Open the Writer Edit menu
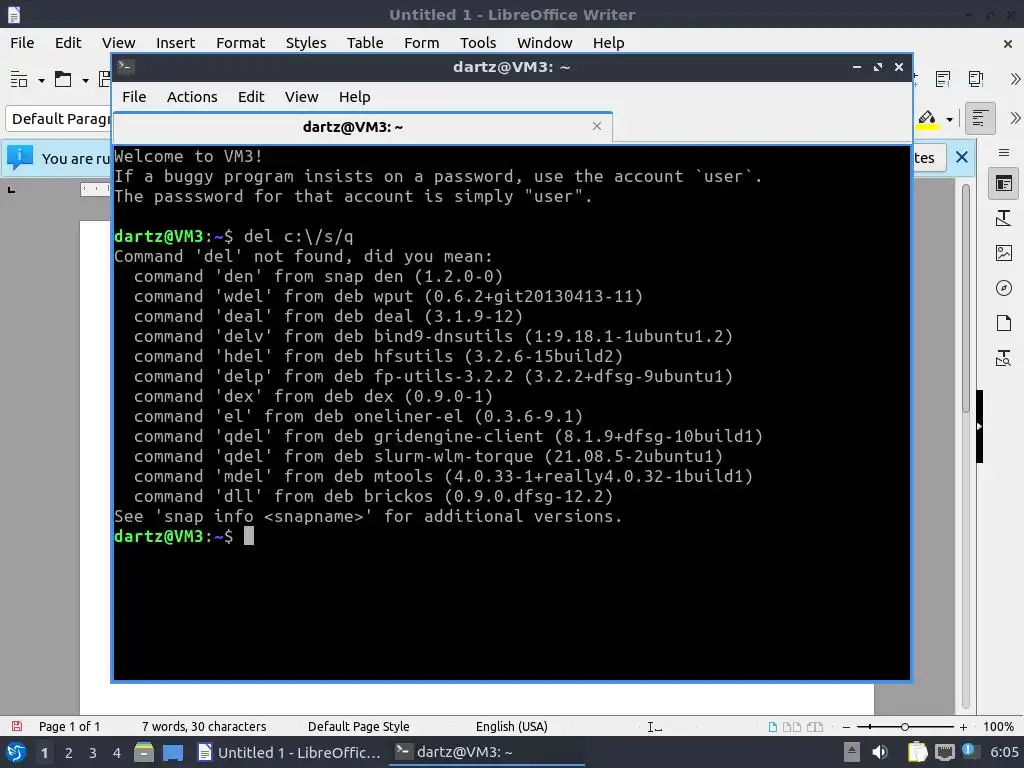Image resolution: width=1024 pixels, height=768 pixels. click(68, 42)
